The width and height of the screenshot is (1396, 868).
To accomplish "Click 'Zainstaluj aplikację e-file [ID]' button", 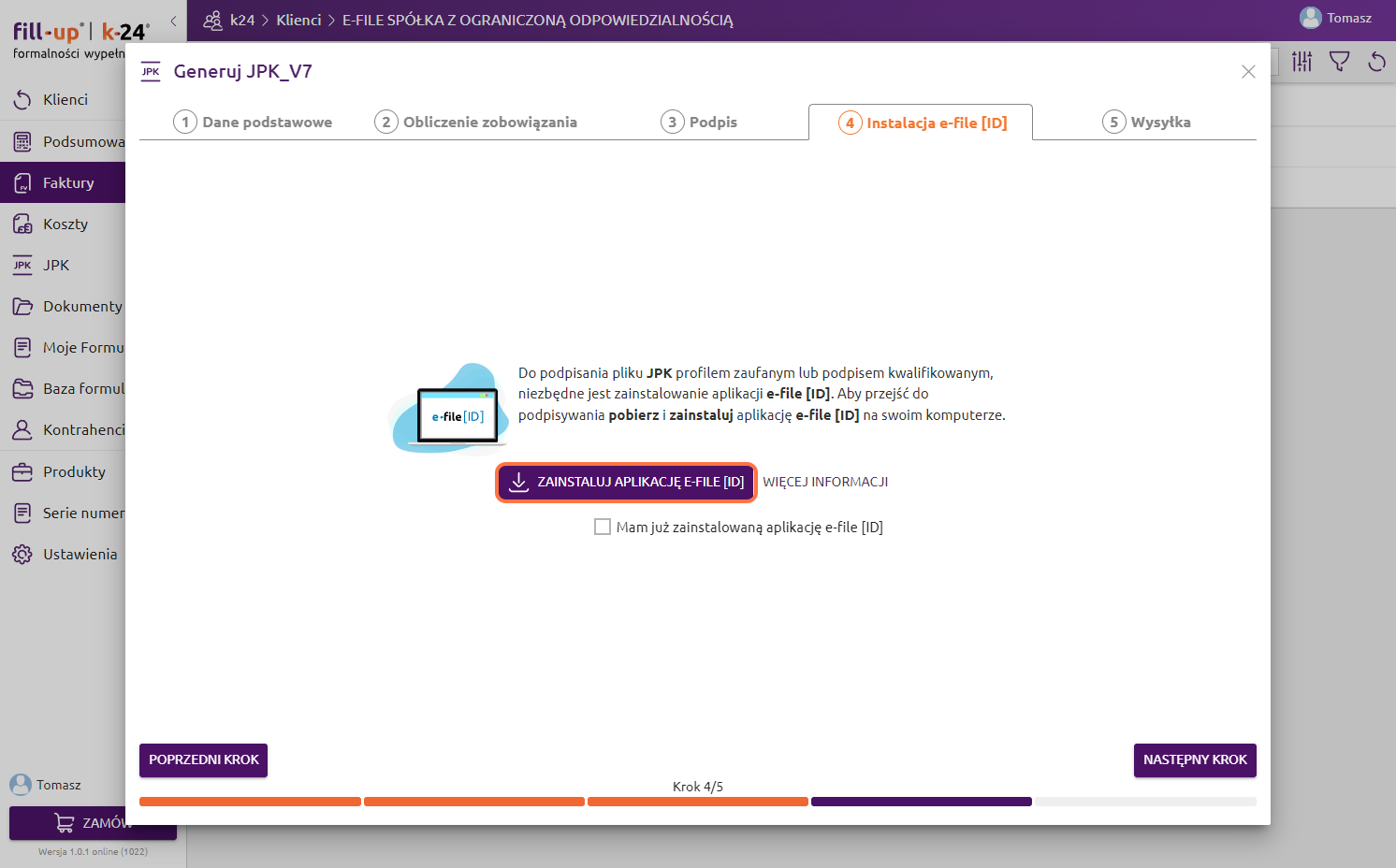I will click(x=626, y=483).
